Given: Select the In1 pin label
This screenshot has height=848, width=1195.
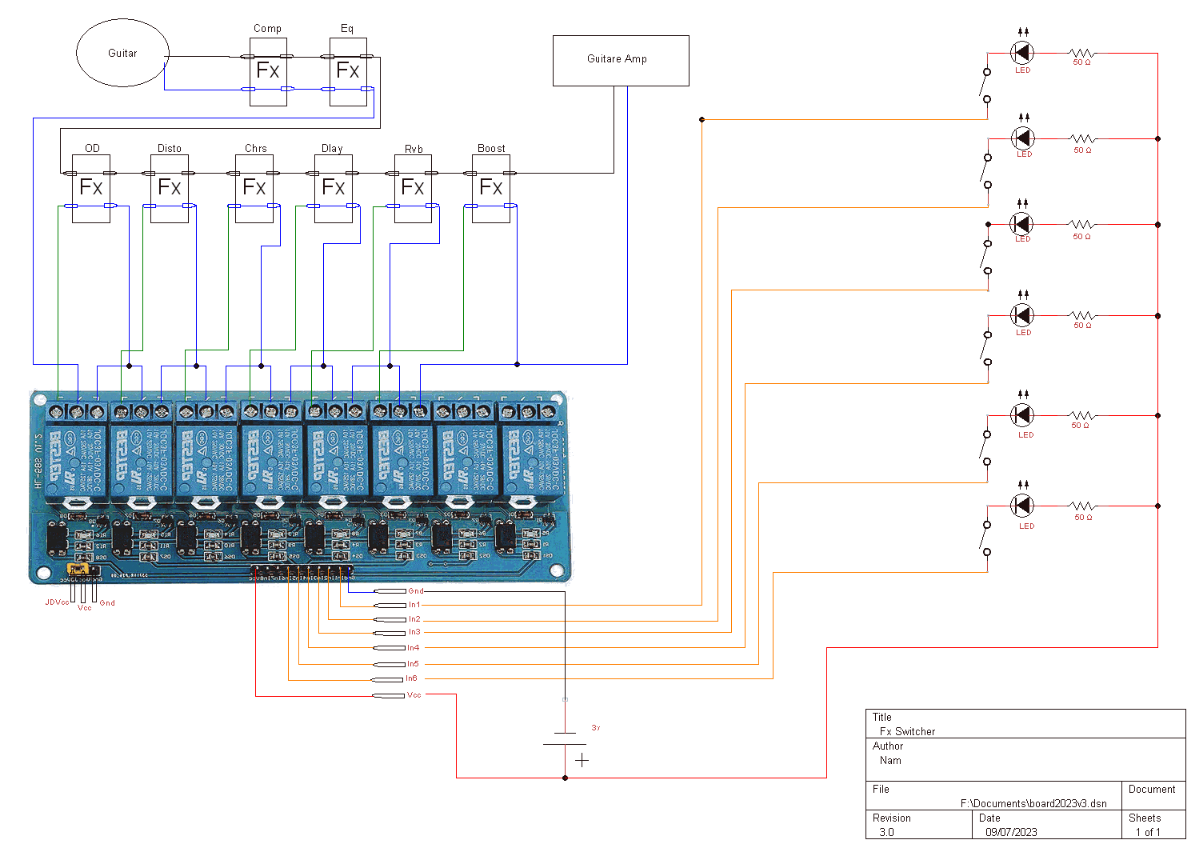Looking at the screenshot, I should [414, 605].
